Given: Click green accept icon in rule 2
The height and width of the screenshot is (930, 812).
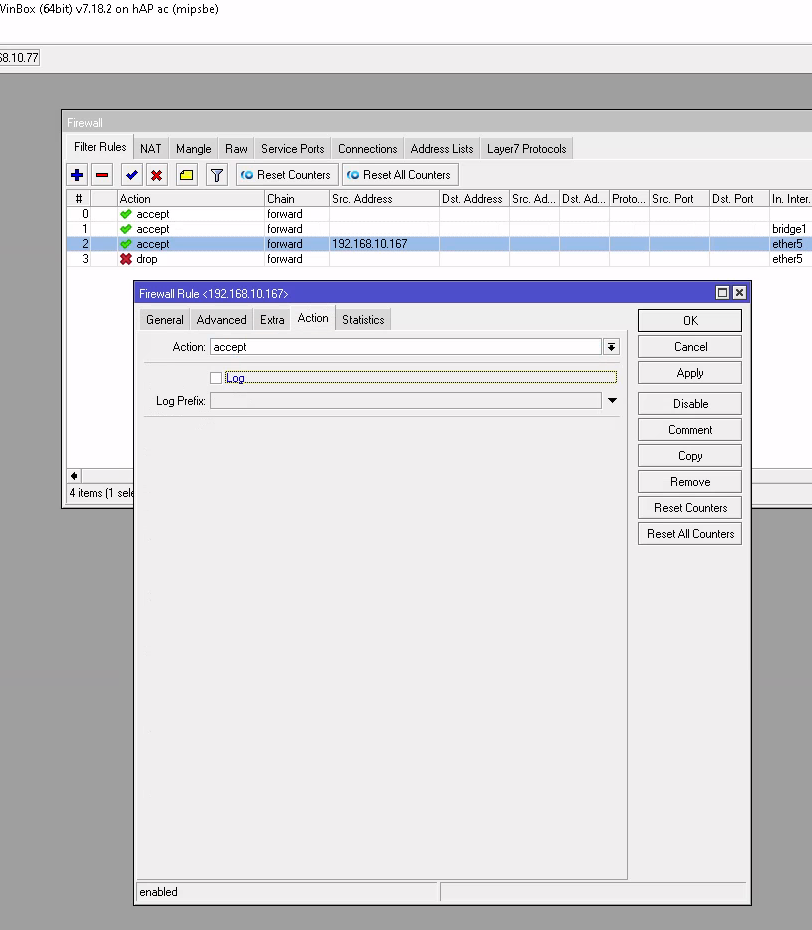Looking at the screenshot, I should (126, 244).
